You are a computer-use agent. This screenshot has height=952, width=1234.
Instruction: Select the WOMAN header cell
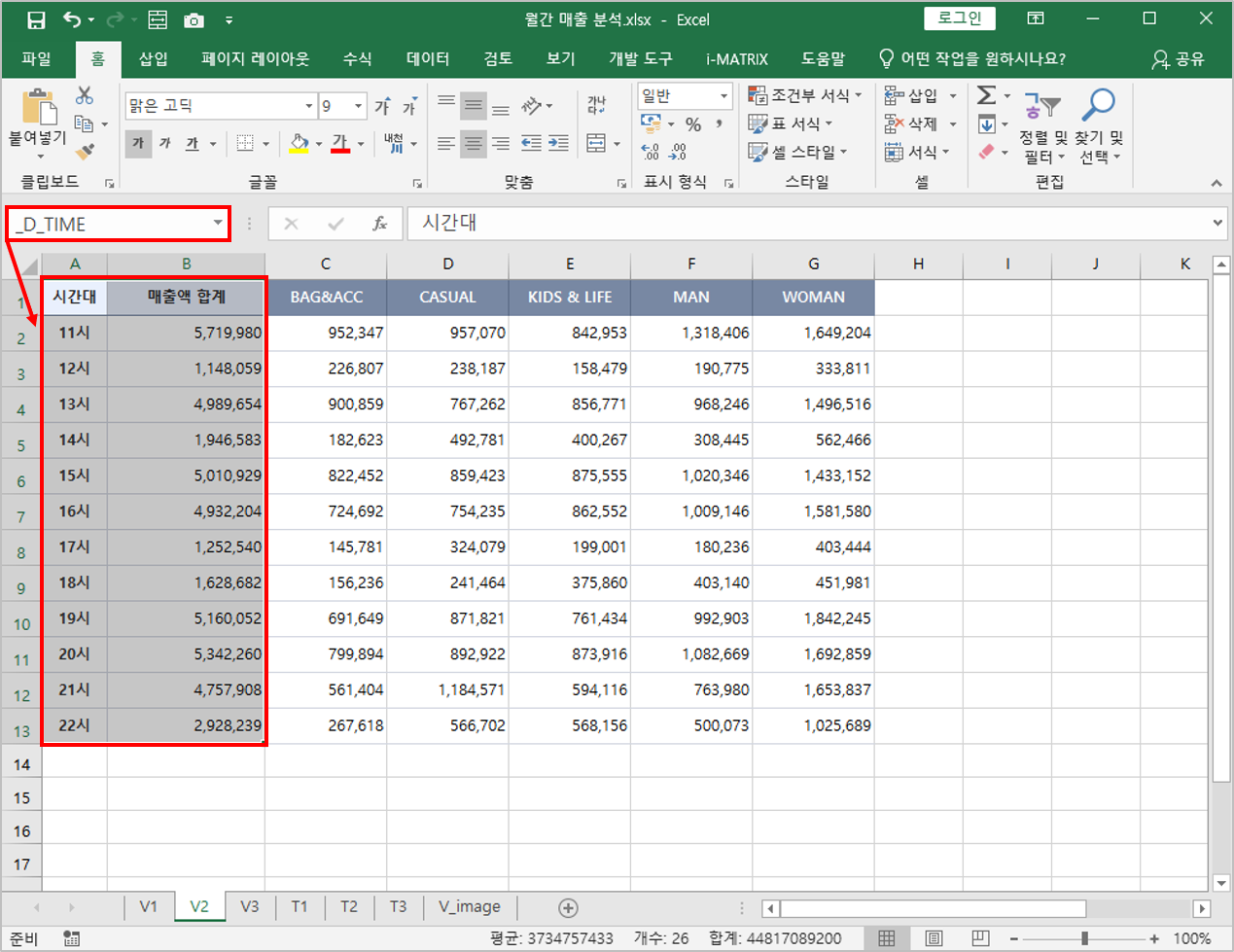coord(813,298)
